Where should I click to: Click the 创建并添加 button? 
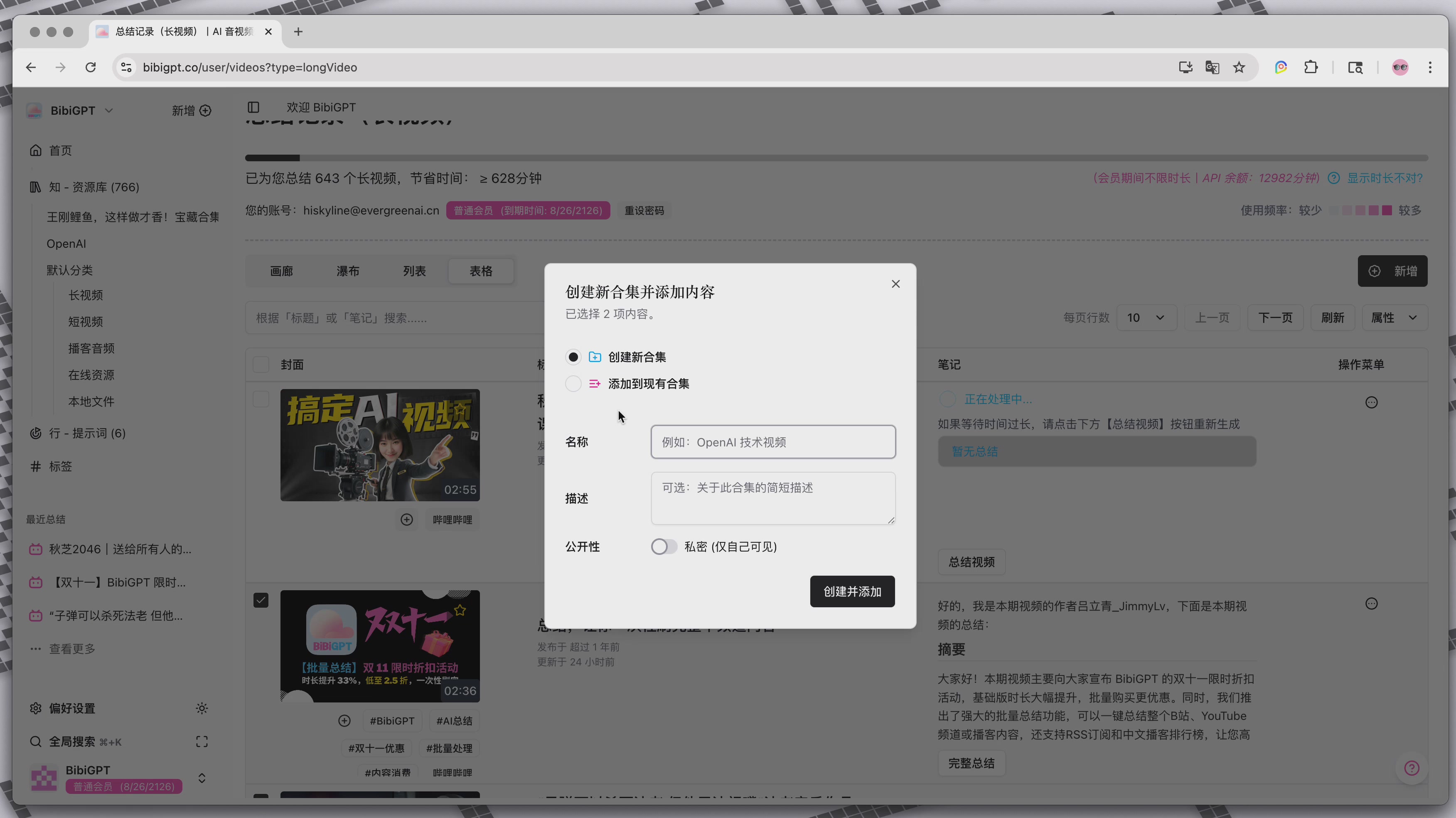pos(852,591)
